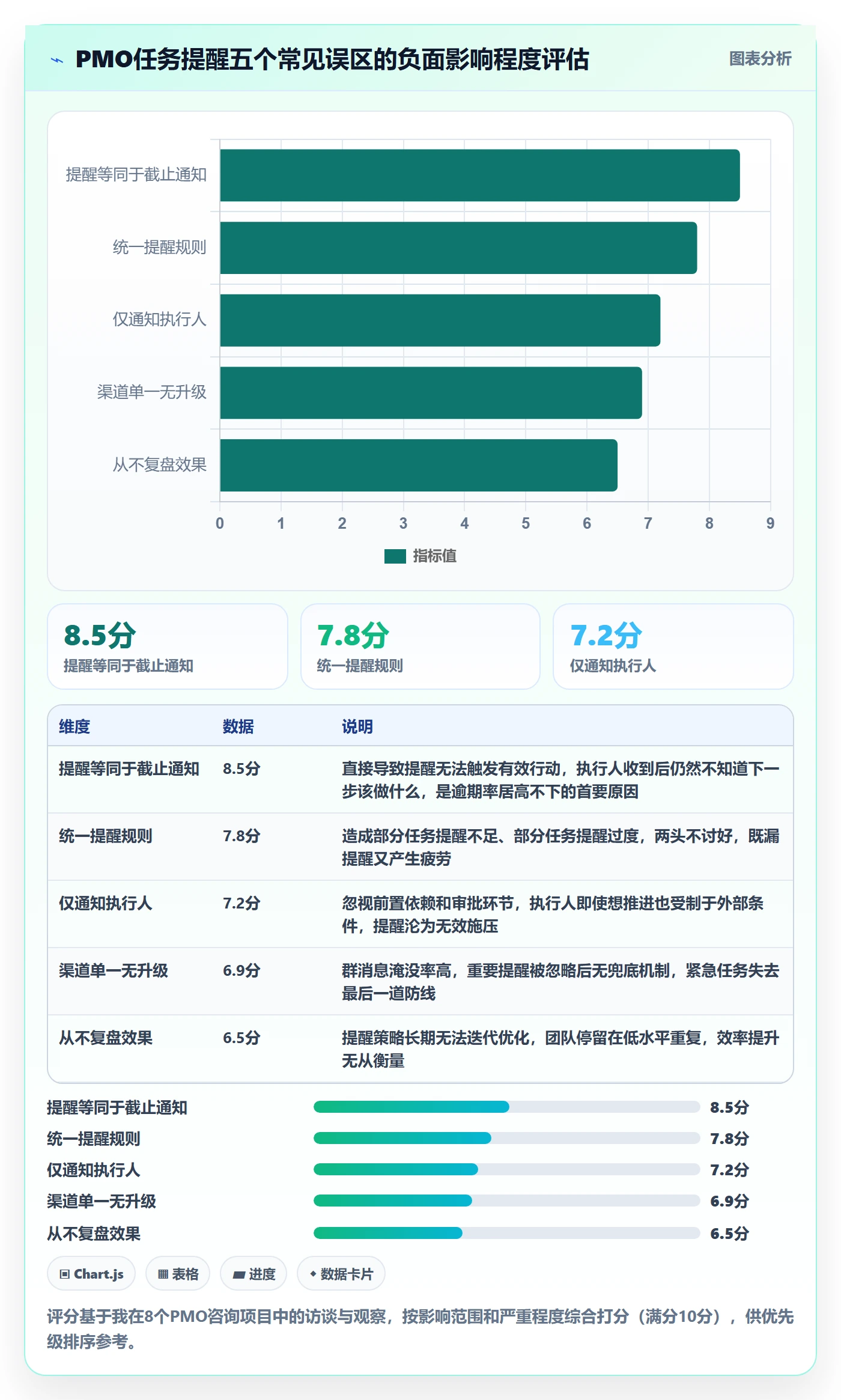The height and width of the screenshot is (1400, 841).
Task: Select the Chart.js tag
Action: [91, 1274]
